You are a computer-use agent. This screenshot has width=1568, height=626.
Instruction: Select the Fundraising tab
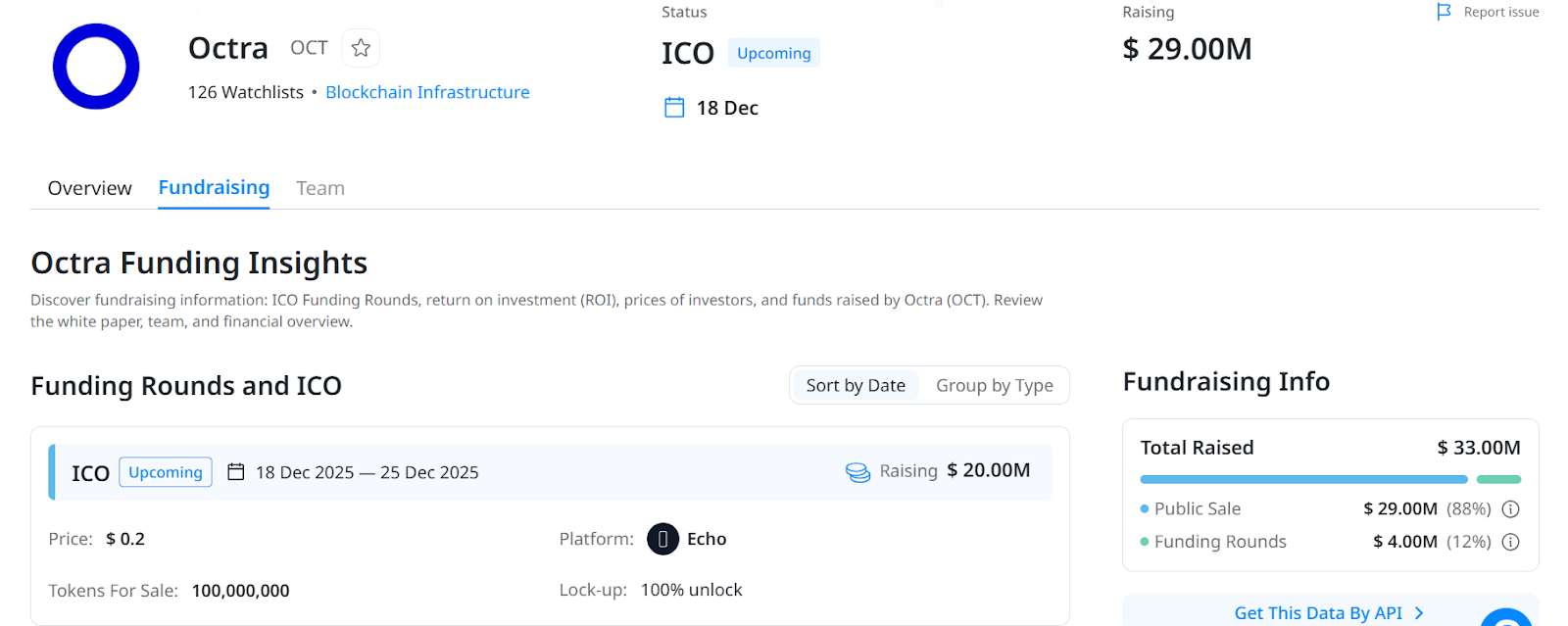click(x=214, y=188)
